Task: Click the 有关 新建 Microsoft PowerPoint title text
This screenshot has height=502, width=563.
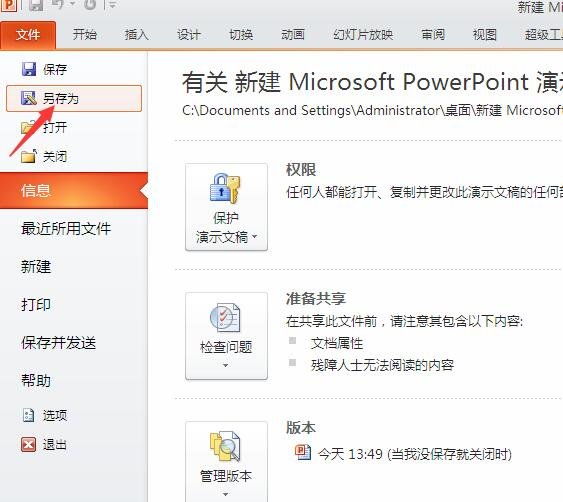Action: point(372,82)
